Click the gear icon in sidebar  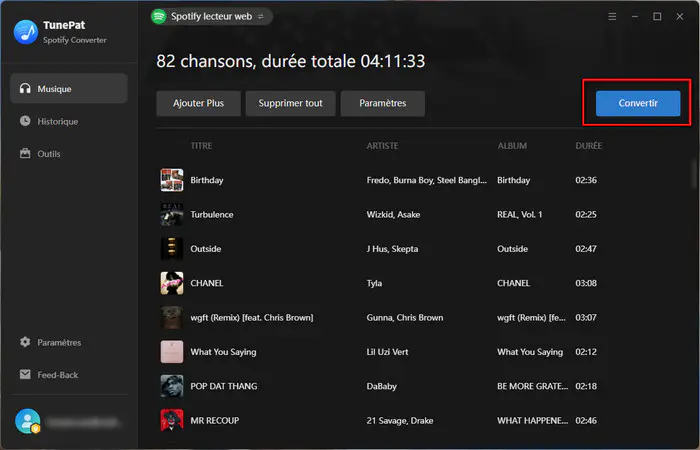(x=25, y=342)
